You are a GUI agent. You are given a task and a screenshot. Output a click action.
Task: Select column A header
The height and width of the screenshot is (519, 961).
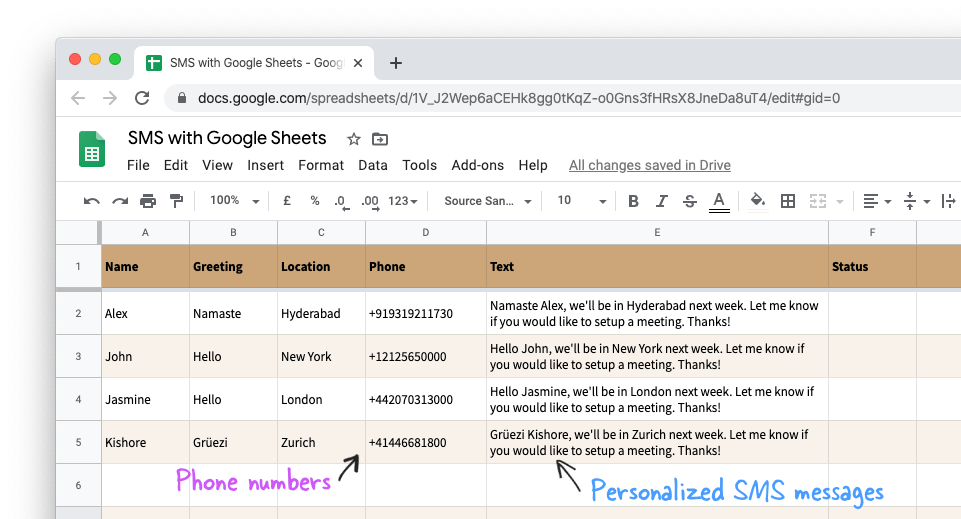tap(145, 233)
